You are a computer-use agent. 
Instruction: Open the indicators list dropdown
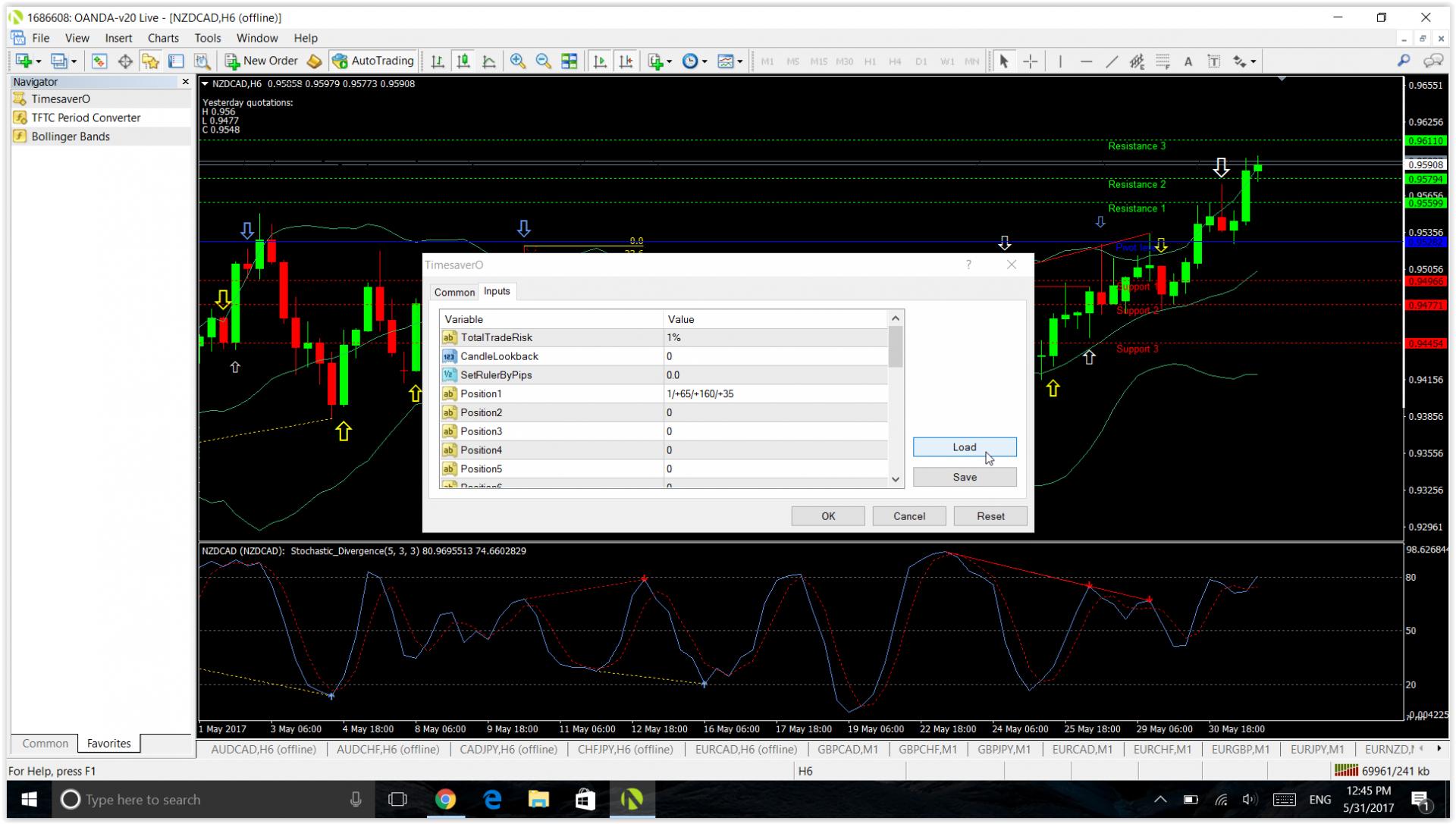coord(669,62)
